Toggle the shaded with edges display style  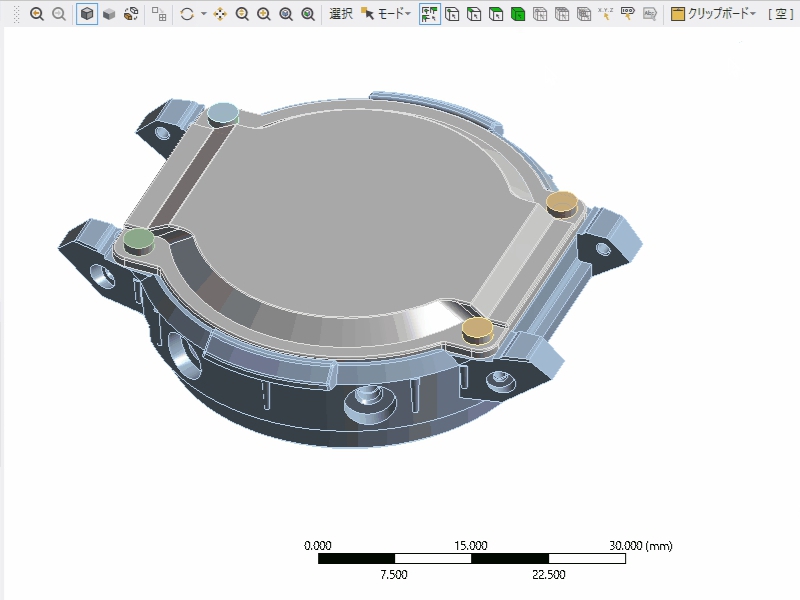(x=87, y=14)
